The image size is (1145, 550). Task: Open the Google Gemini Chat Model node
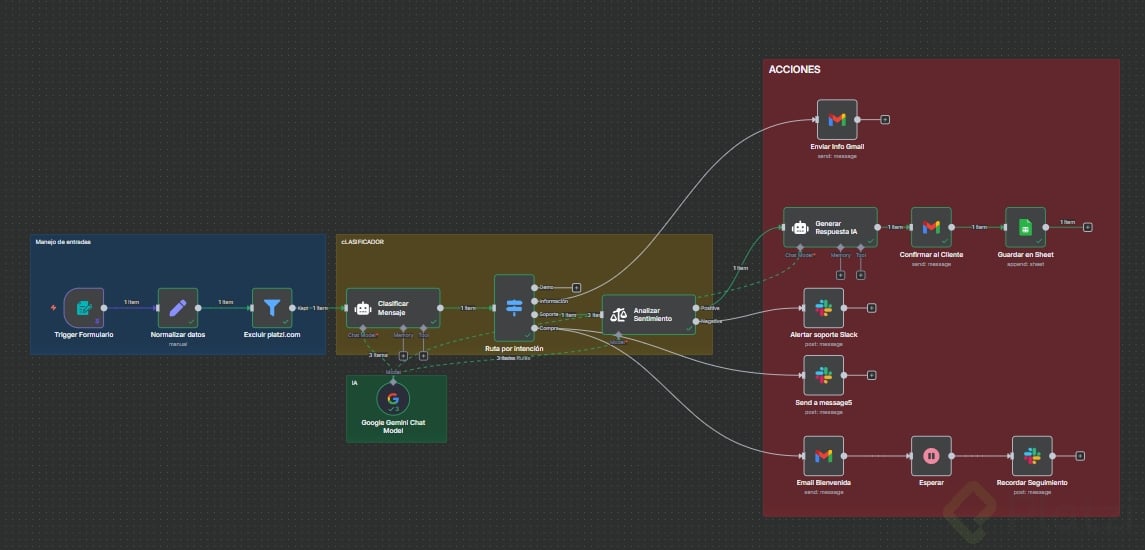393,399
